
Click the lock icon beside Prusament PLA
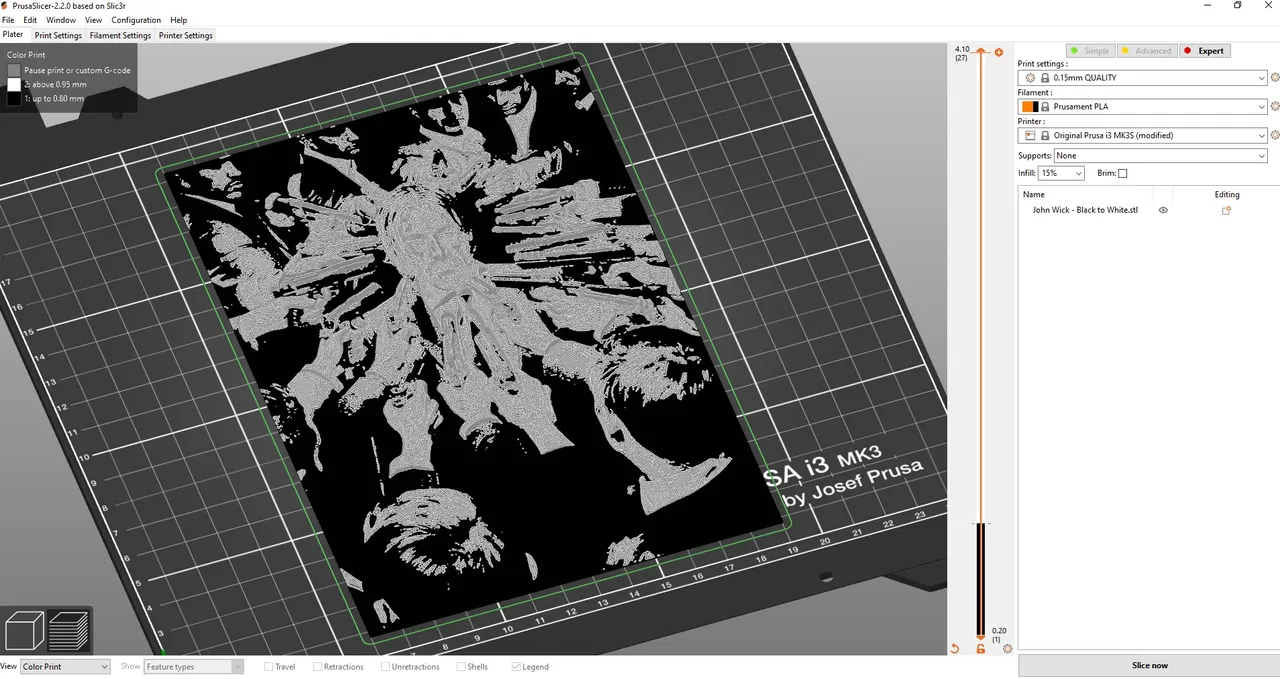tap(1045, 106)
